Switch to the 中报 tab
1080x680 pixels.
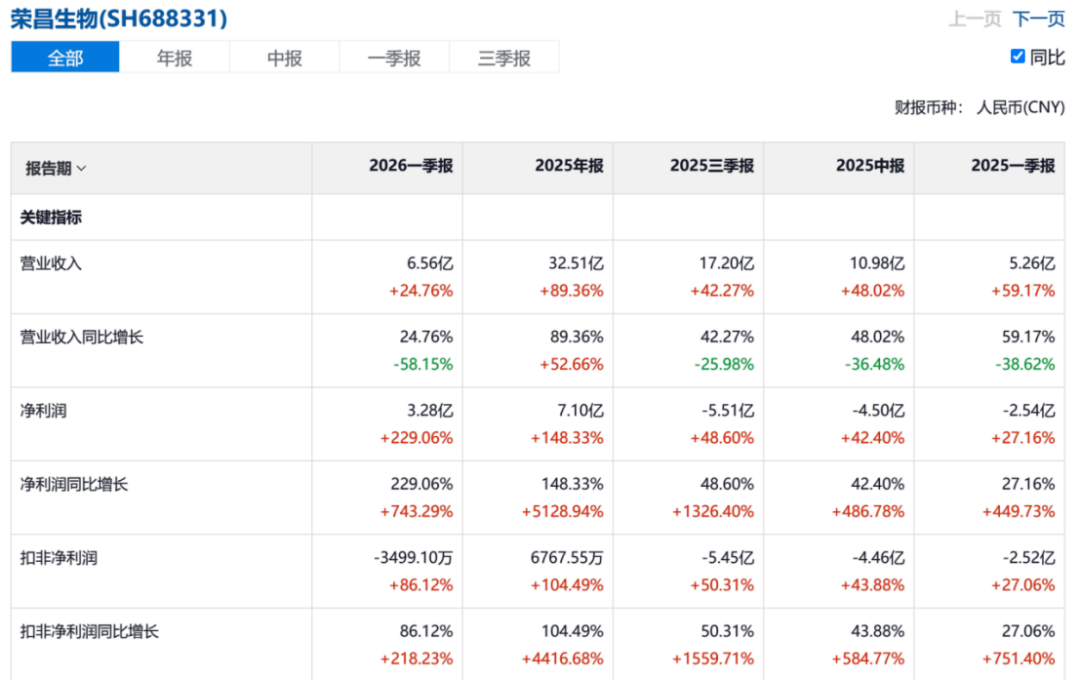pyautogui.click(x=284, y=58)
